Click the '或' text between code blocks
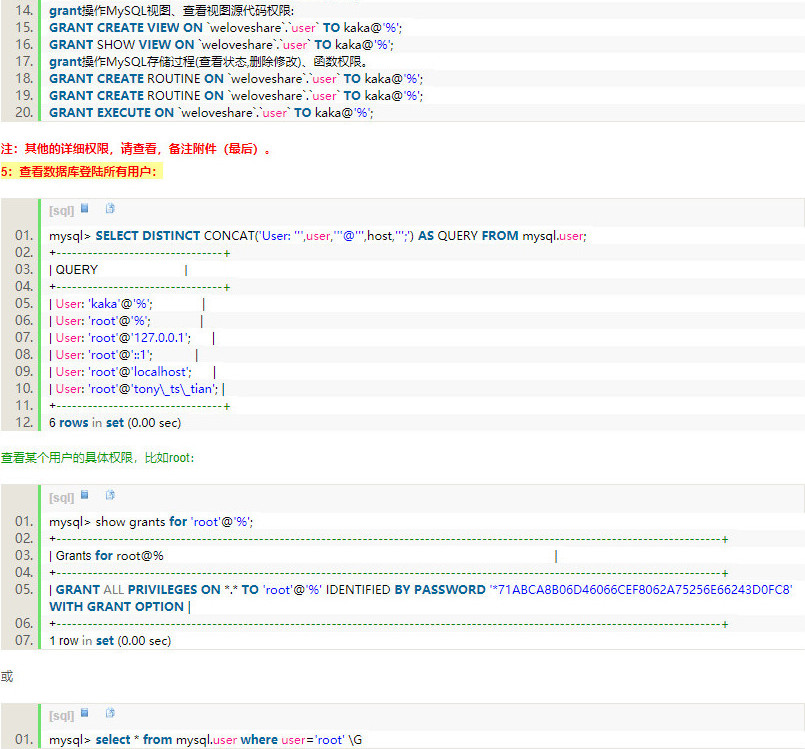805x749 pixels. point(7,676)
